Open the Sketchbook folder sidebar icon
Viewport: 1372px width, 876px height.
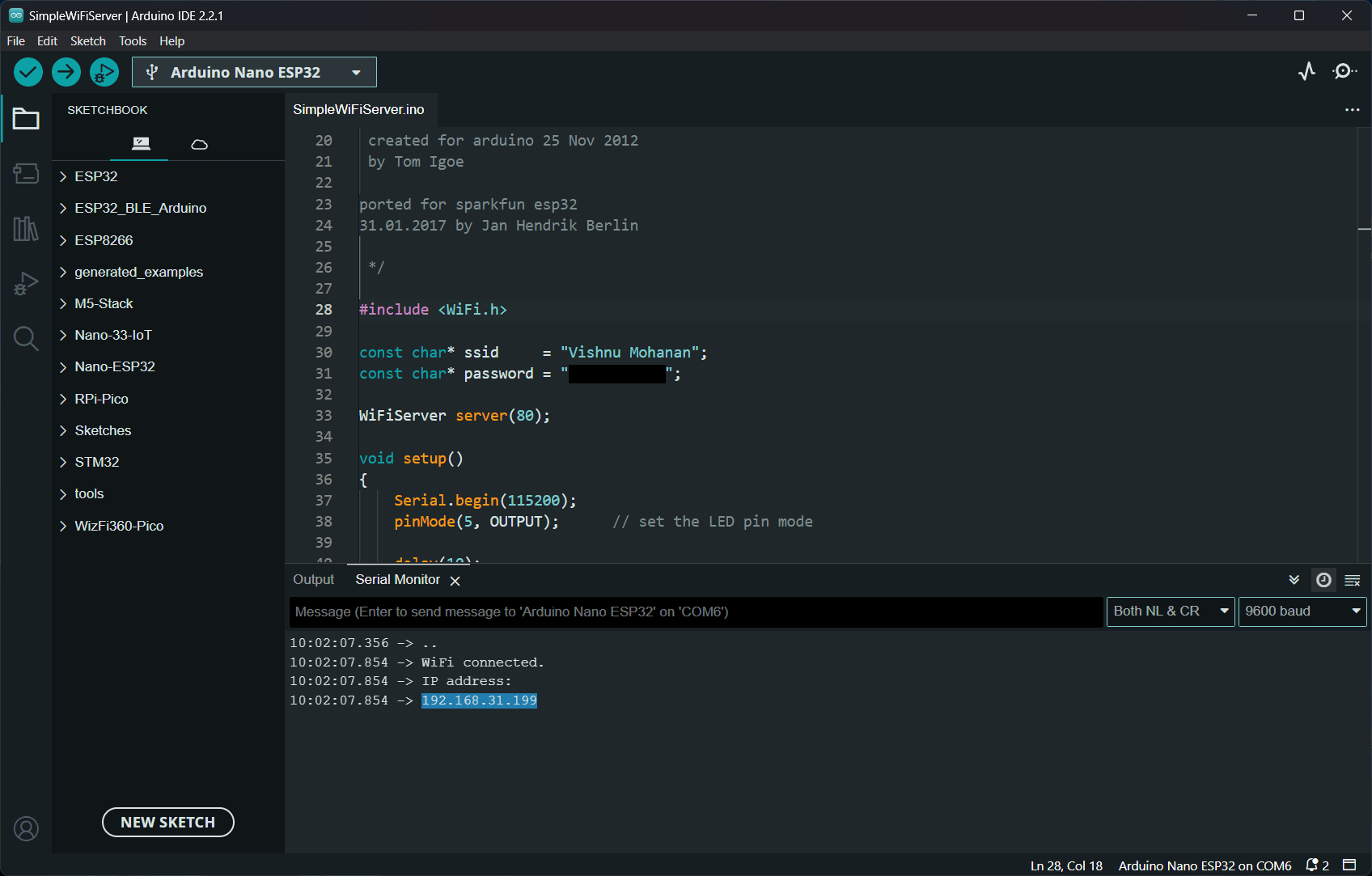click(26, 119)
